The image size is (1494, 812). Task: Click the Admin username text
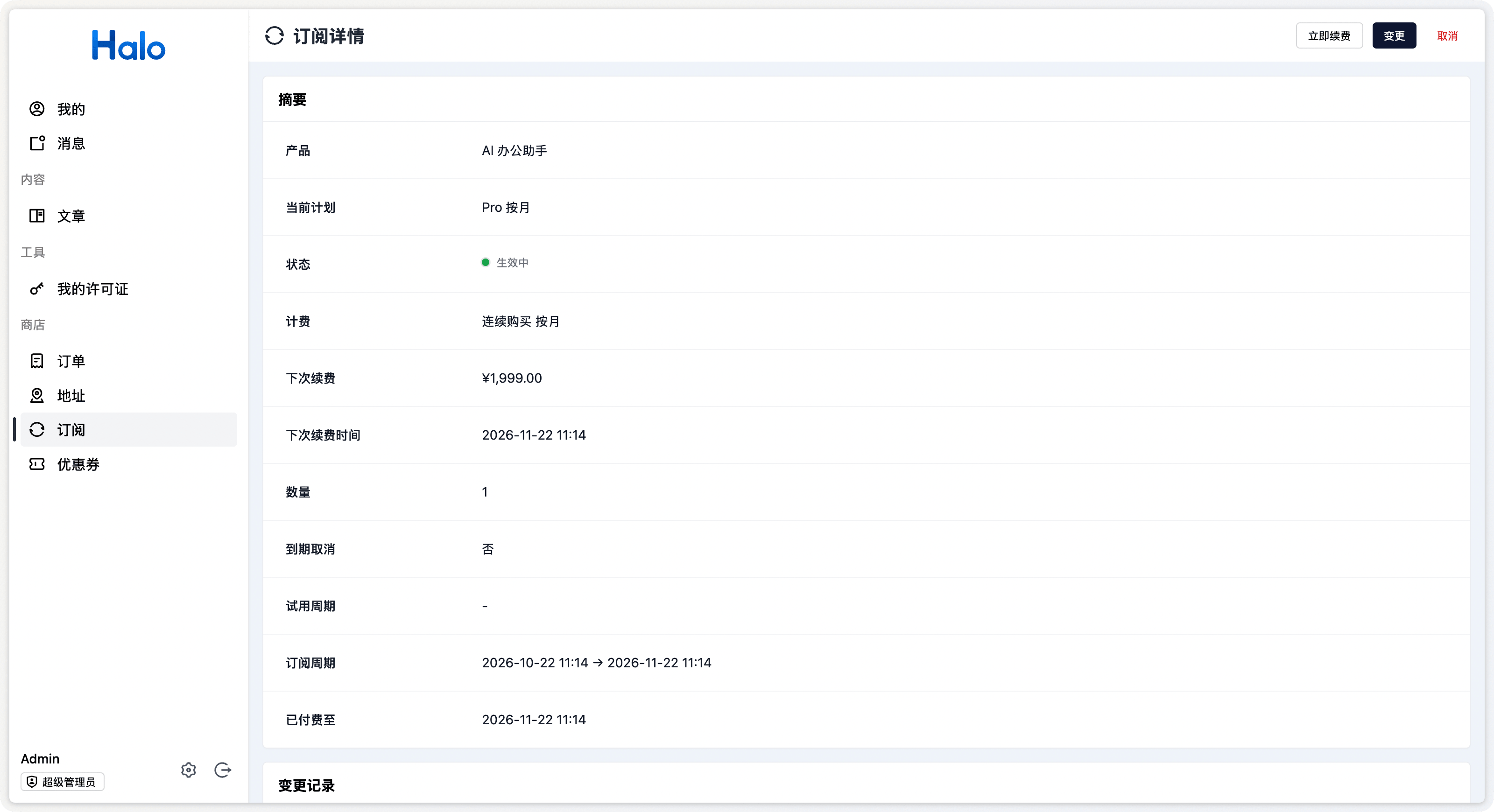40,759
